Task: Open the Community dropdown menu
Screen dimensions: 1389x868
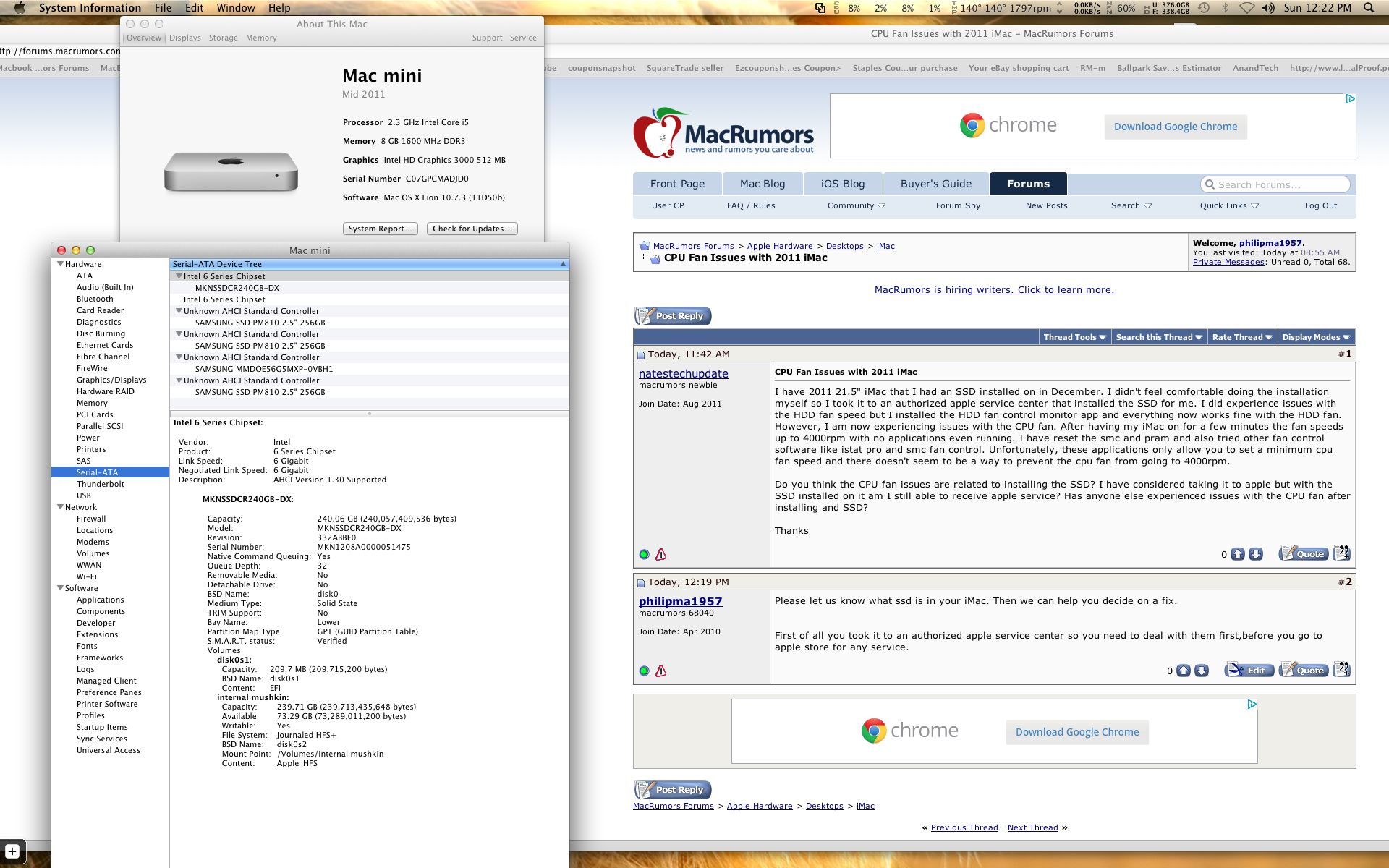Action: (x=857, y=205)
